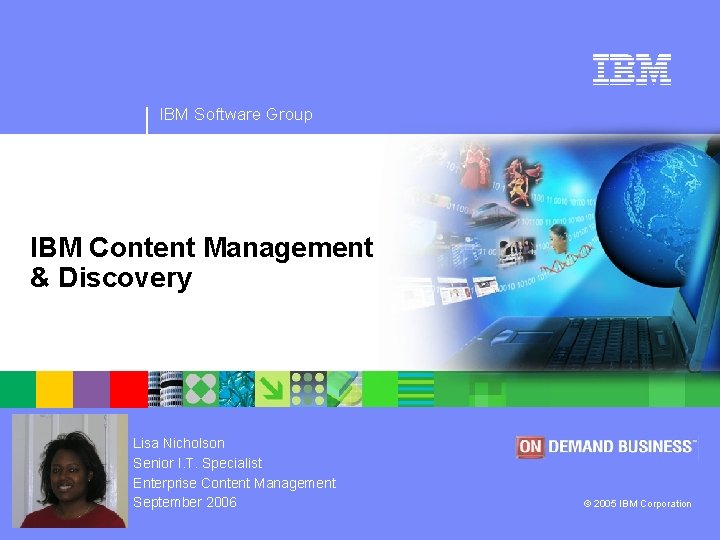This screenshot has height=540, width=720.
Task: Click the building image tile in the strip
Action: [165, 389]
